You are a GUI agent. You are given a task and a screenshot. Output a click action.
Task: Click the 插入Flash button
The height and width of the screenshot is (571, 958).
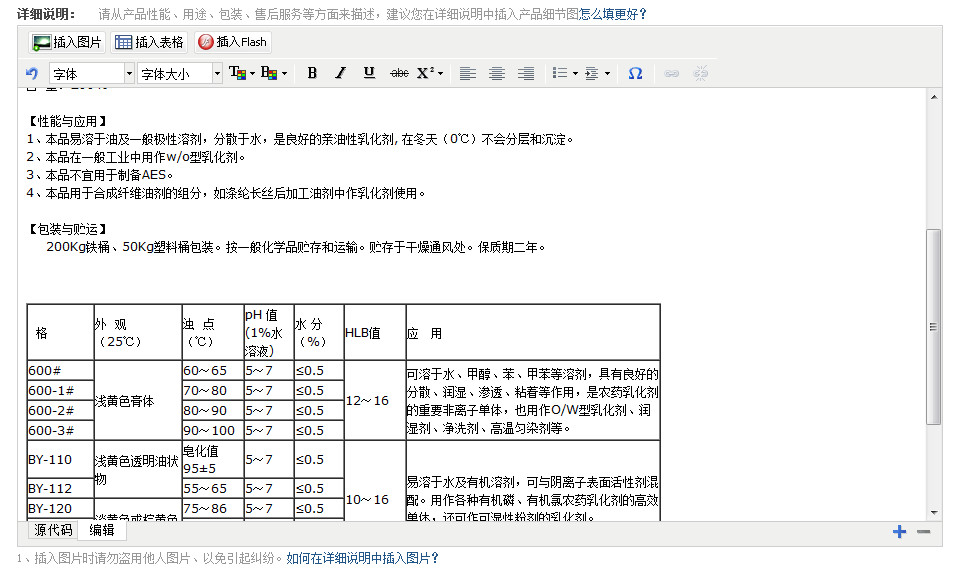click(x=232, y=42)
